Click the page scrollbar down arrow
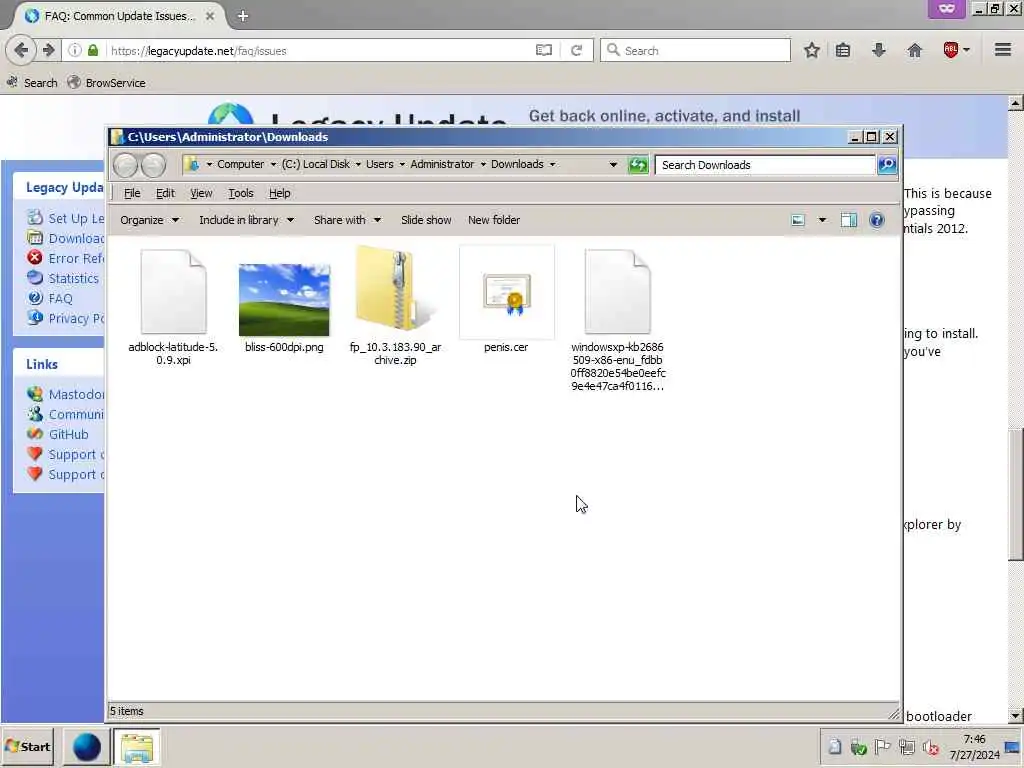 pos(1016,716)
